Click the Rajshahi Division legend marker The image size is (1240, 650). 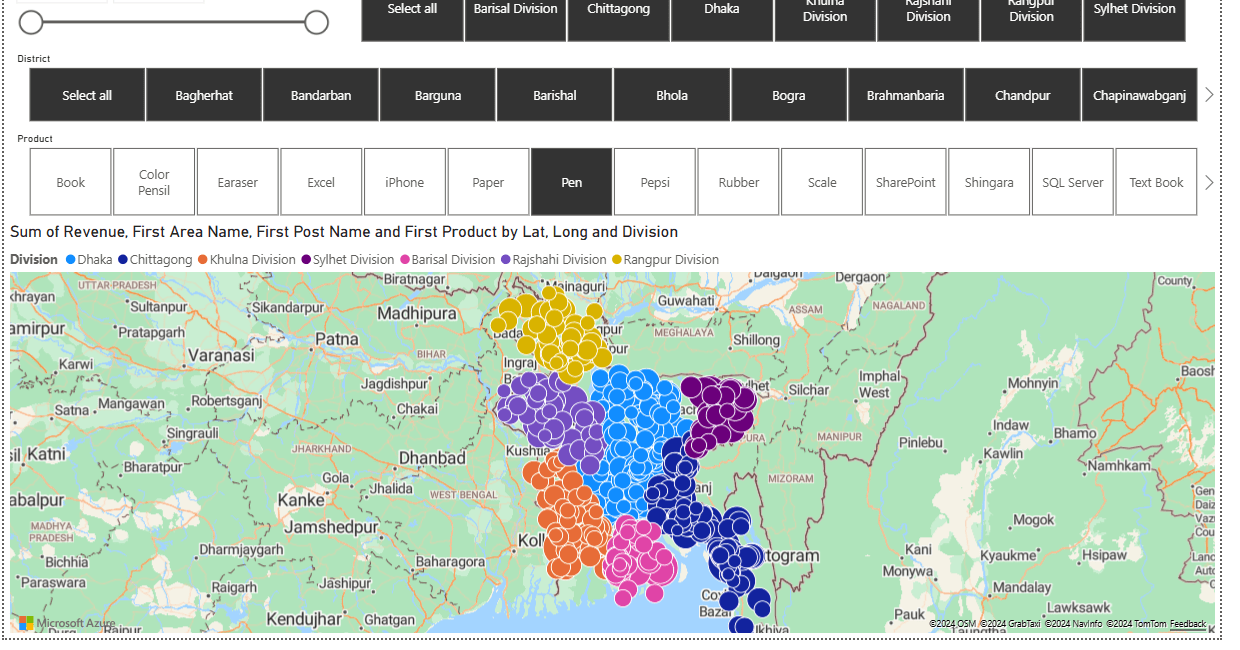[x=506, y=260]
